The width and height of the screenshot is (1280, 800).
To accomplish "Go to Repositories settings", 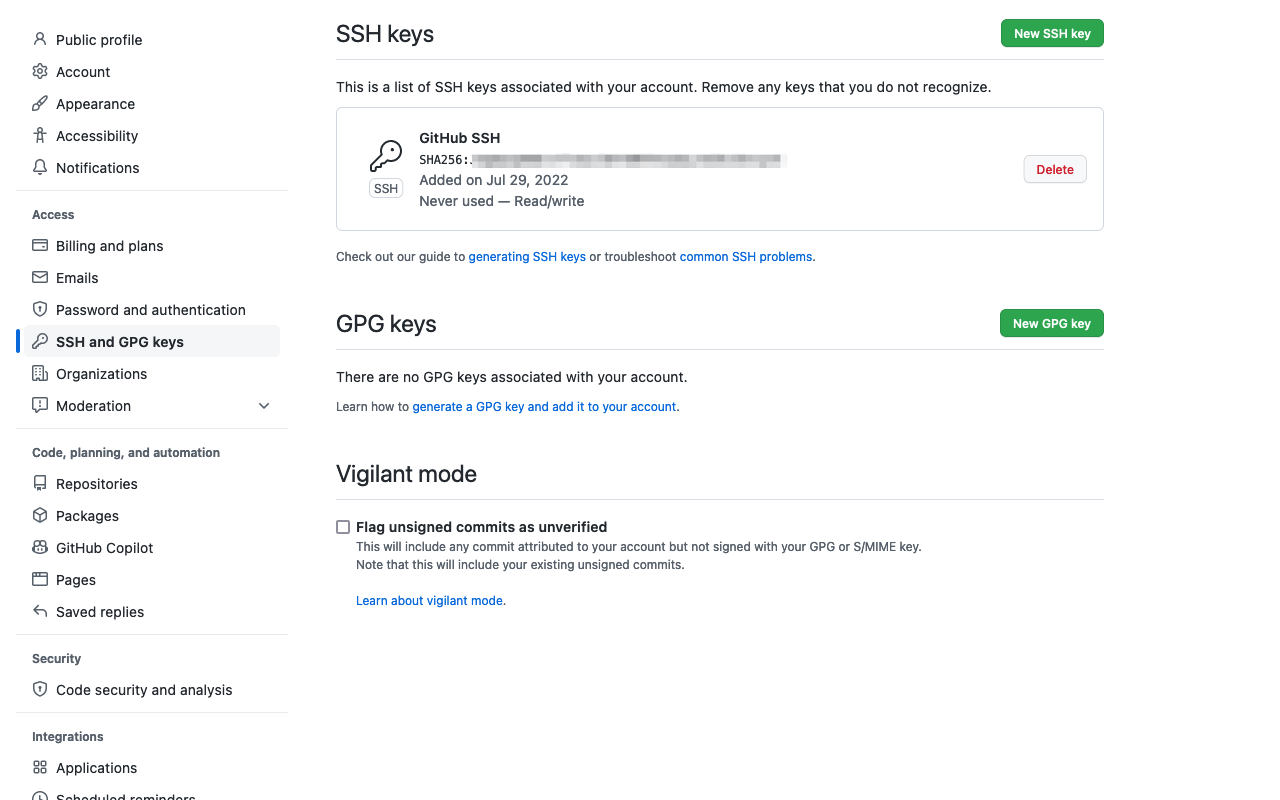I will [97, 484].
